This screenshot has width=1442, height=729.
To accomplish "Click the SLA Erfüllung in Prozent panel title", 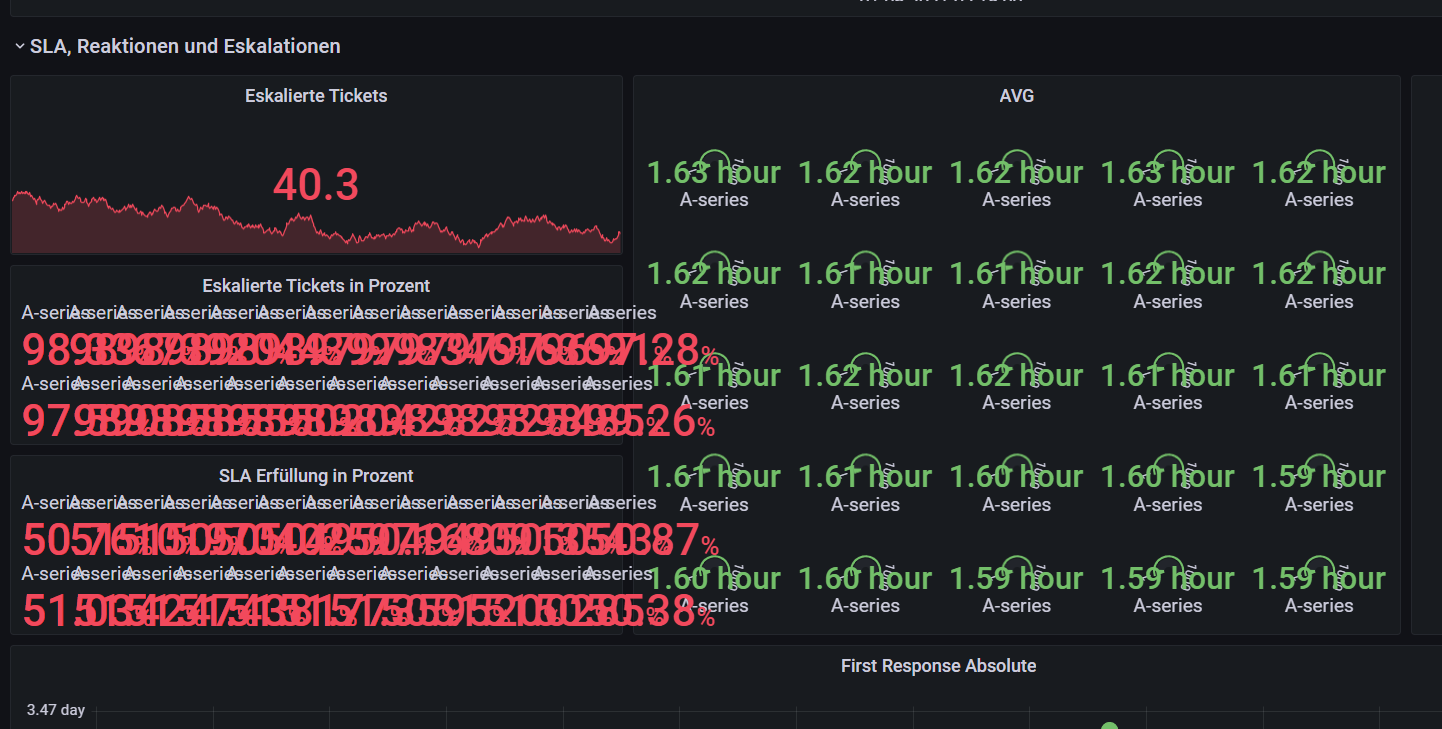I will [316, 475].
